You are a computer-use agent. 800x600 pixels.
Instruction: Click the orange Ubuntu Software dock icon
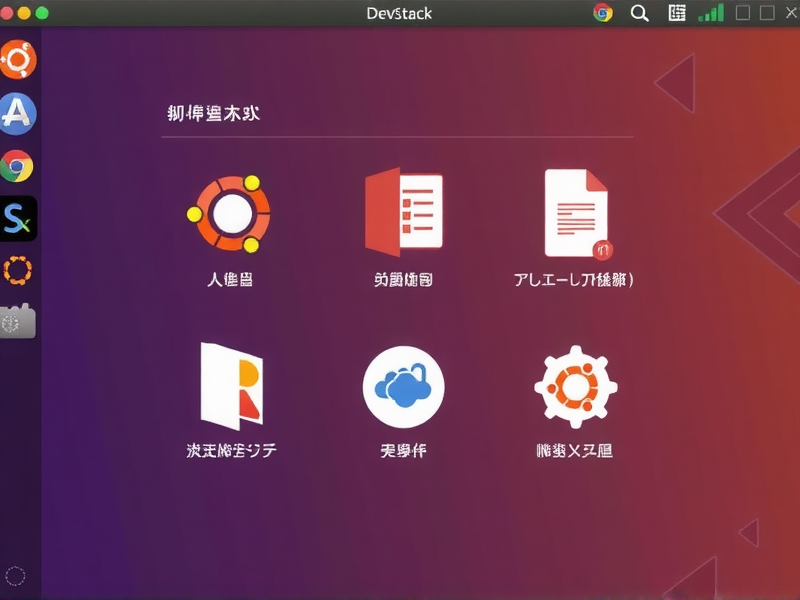pyautogui.click(x=18, y=268)
